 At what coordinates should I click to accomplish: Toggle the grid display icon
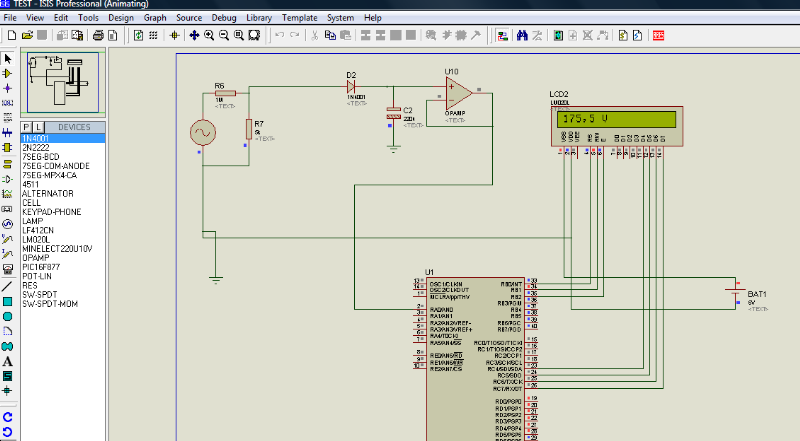pyautogui.click(x=154, y=35)
